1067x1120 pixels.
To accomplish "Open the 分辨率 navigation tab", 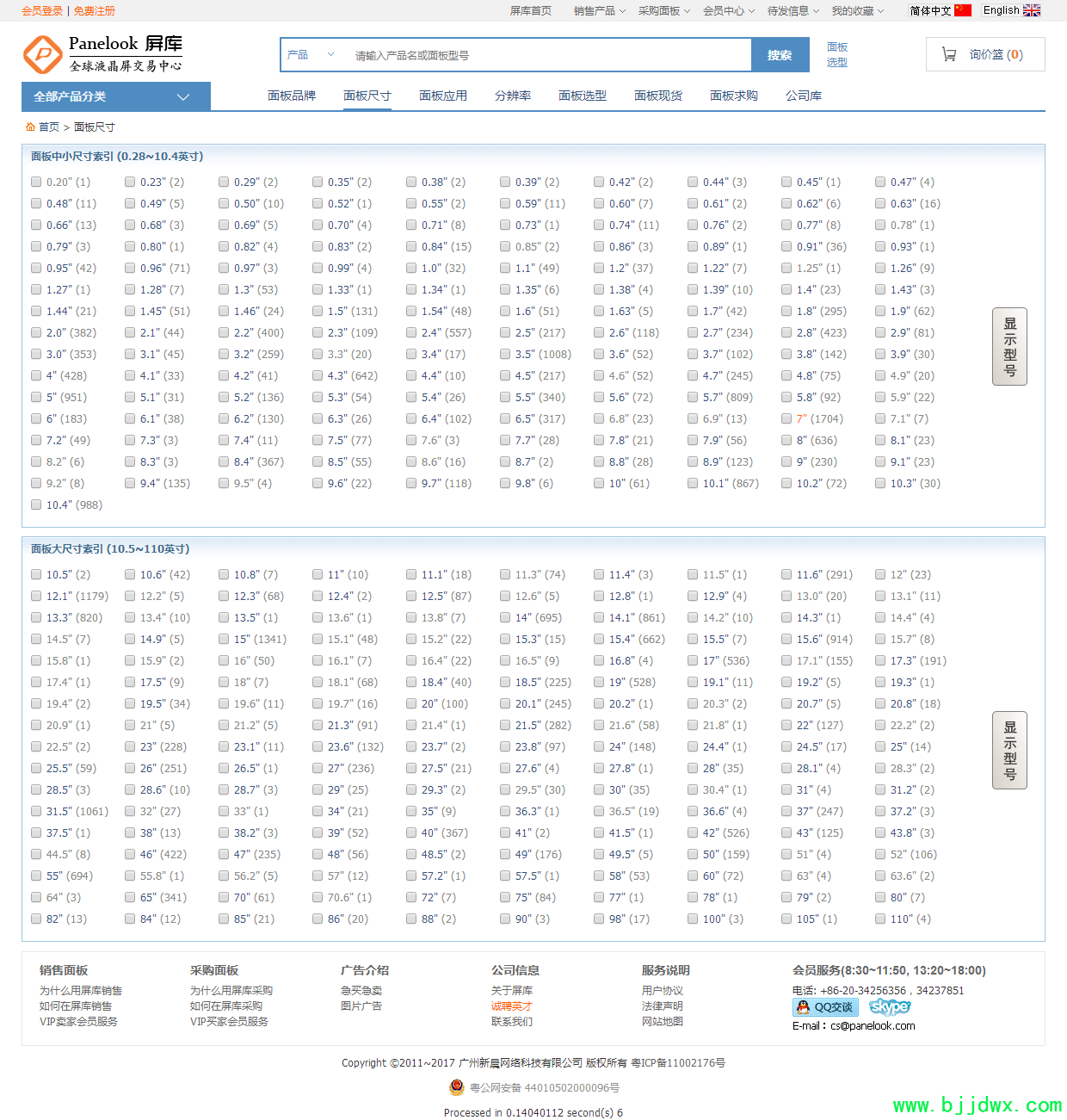I will [513, 96].
